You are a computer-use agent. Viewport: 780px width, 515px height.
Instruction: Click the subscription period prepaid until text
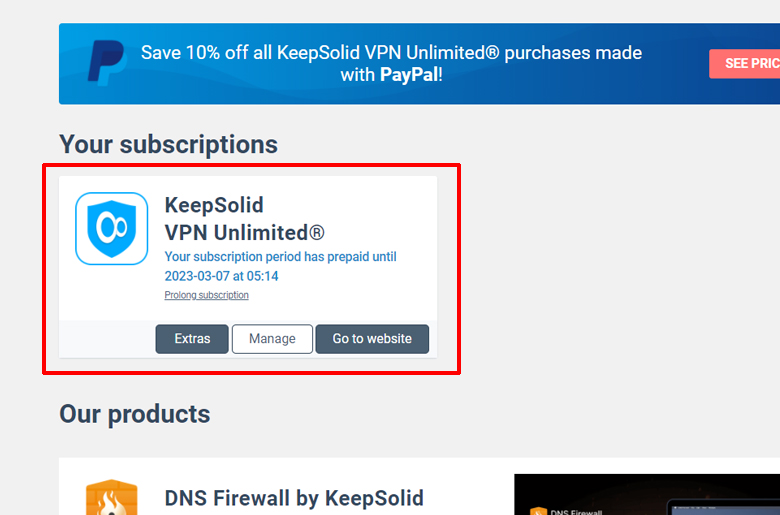click(281, 257)
